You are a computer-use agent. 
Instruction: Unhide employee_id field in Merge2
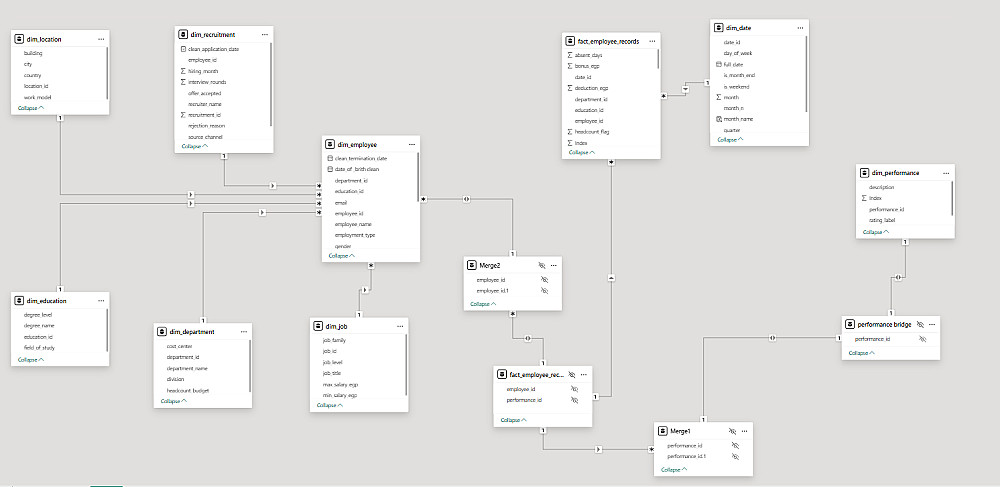click(x=544, y=280)
